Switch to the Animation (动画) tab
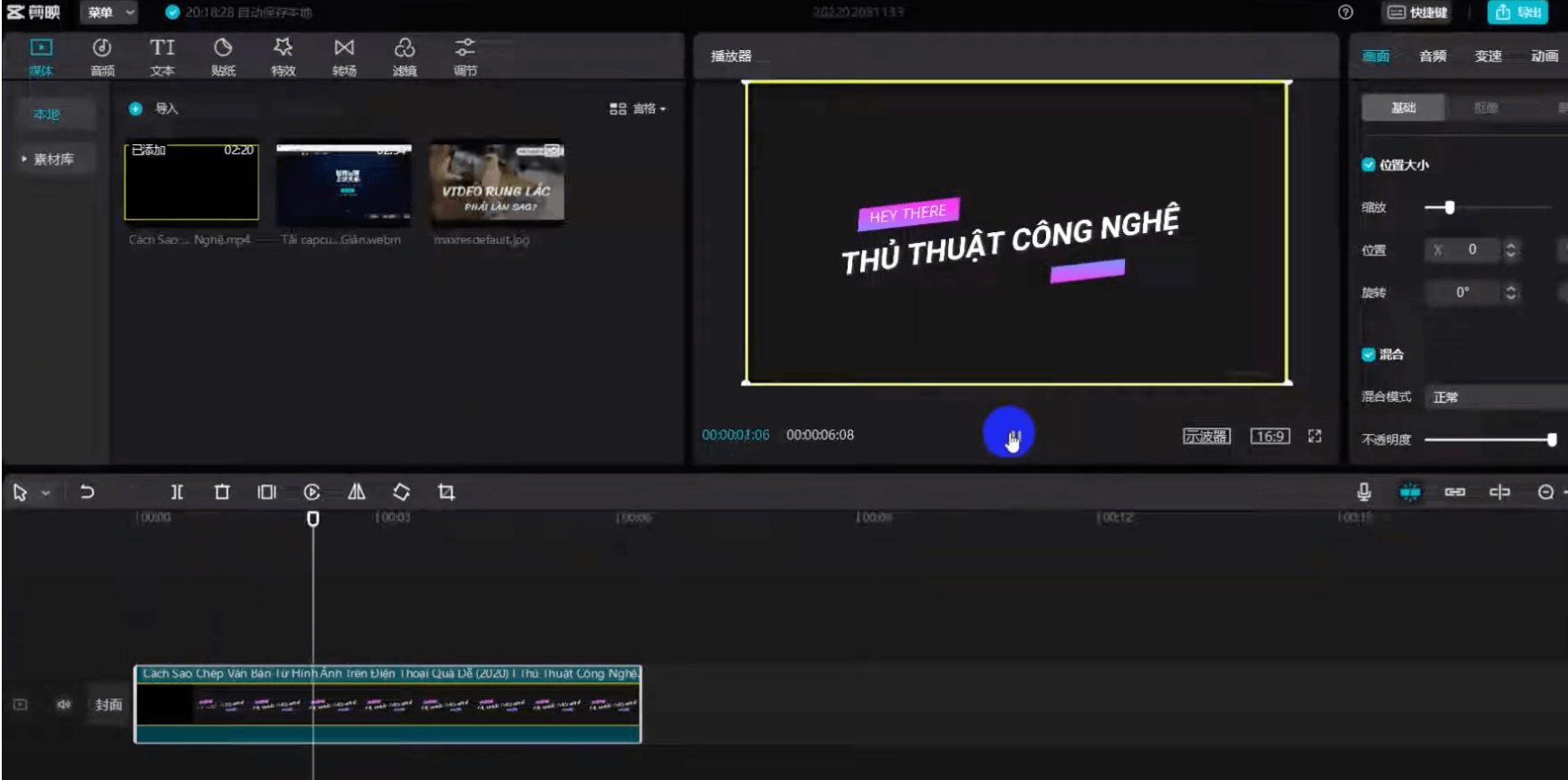1568x780 pixels. (x=1545, y=56)
